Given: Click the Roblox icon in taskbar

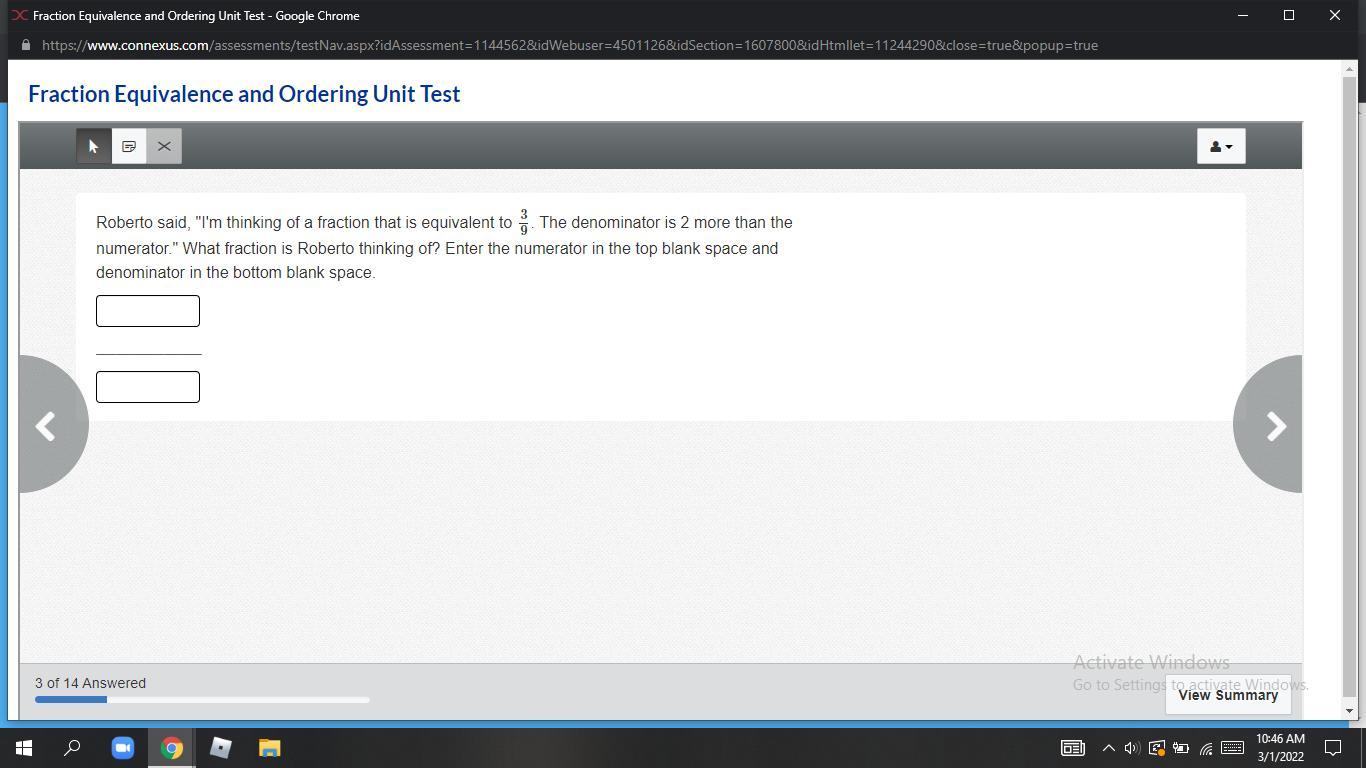Looking at the screenshot, I should coord(220,748).
